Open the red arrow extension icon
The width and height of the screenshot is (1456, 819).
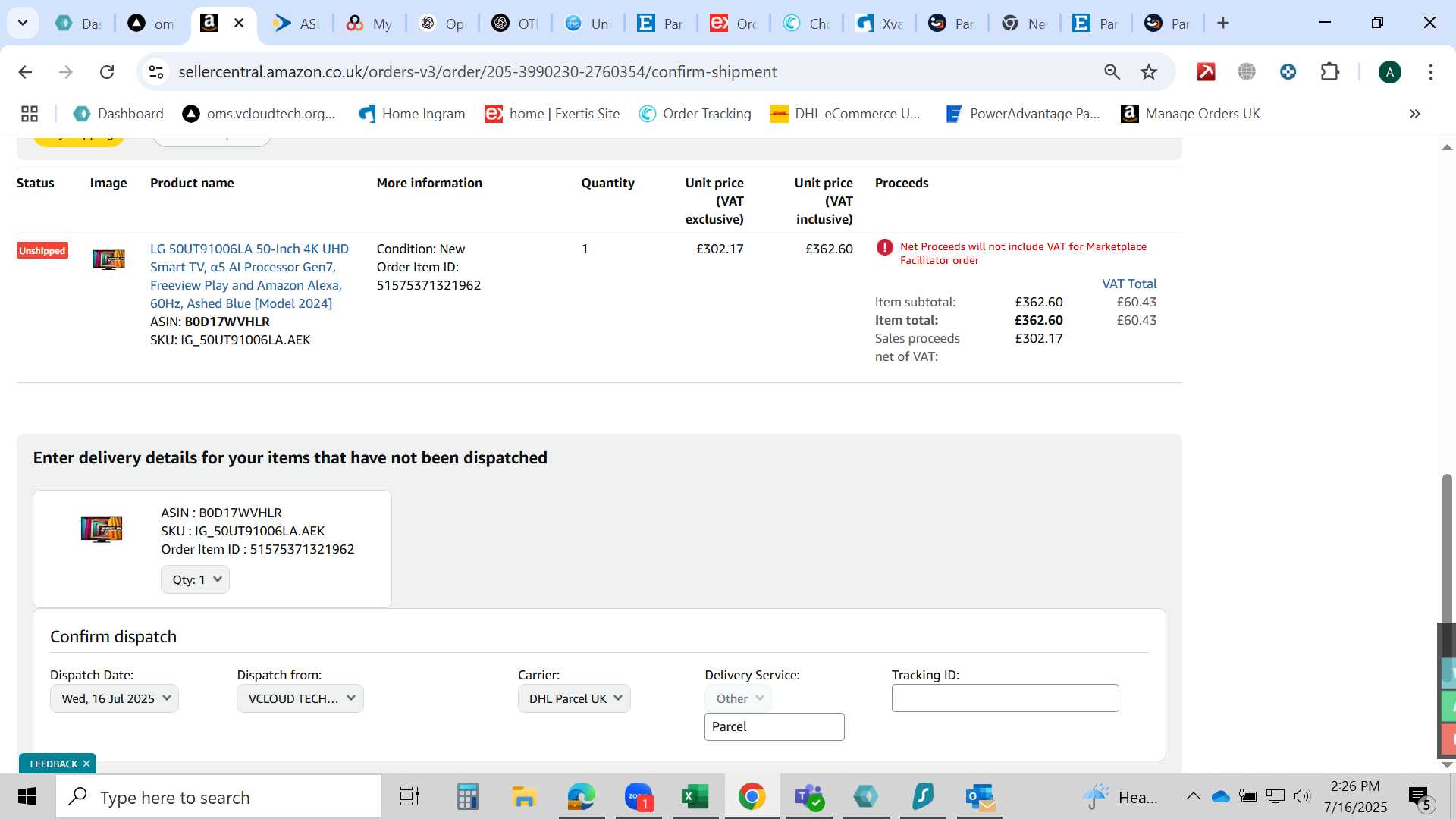(x=1206, y=72)
